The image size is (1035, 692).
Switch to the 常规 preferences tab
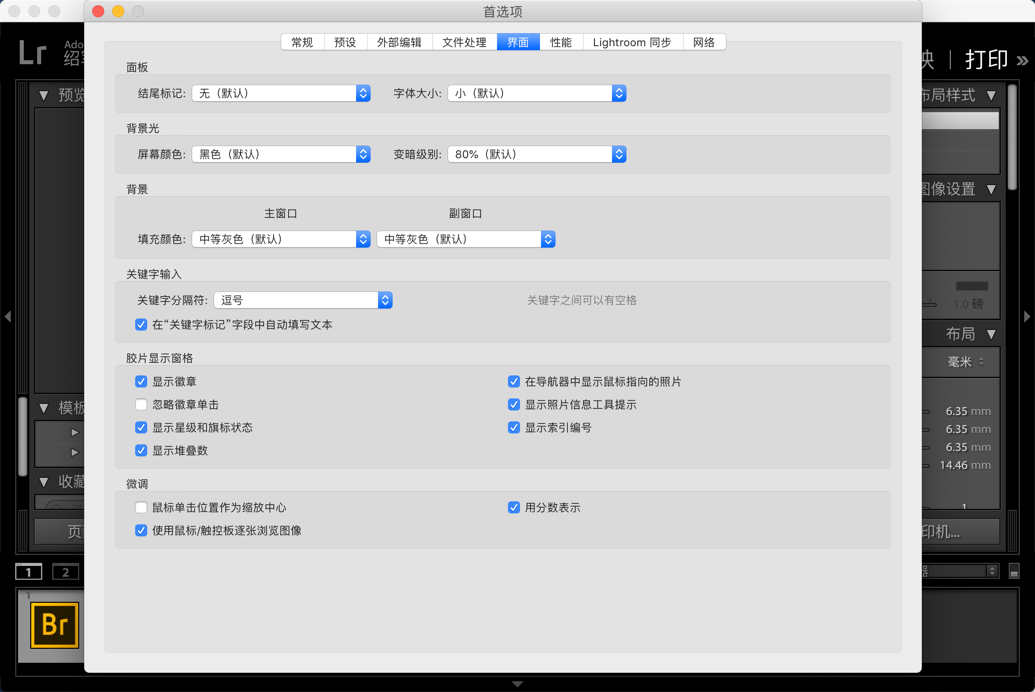(x=301, y=42)
